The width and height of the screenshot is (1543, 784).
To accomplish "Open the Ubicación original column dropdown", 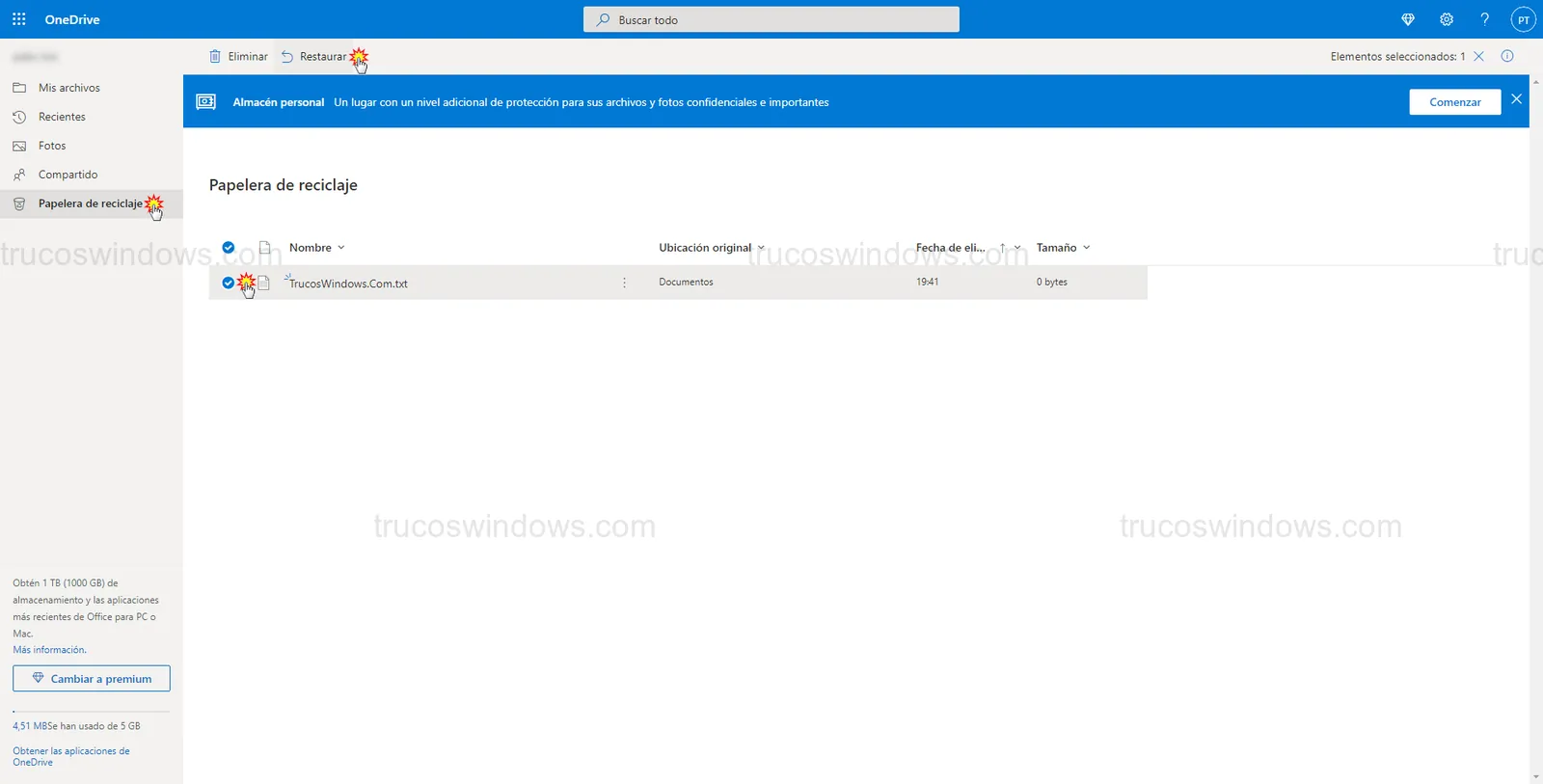I will [x=711, y=248].
